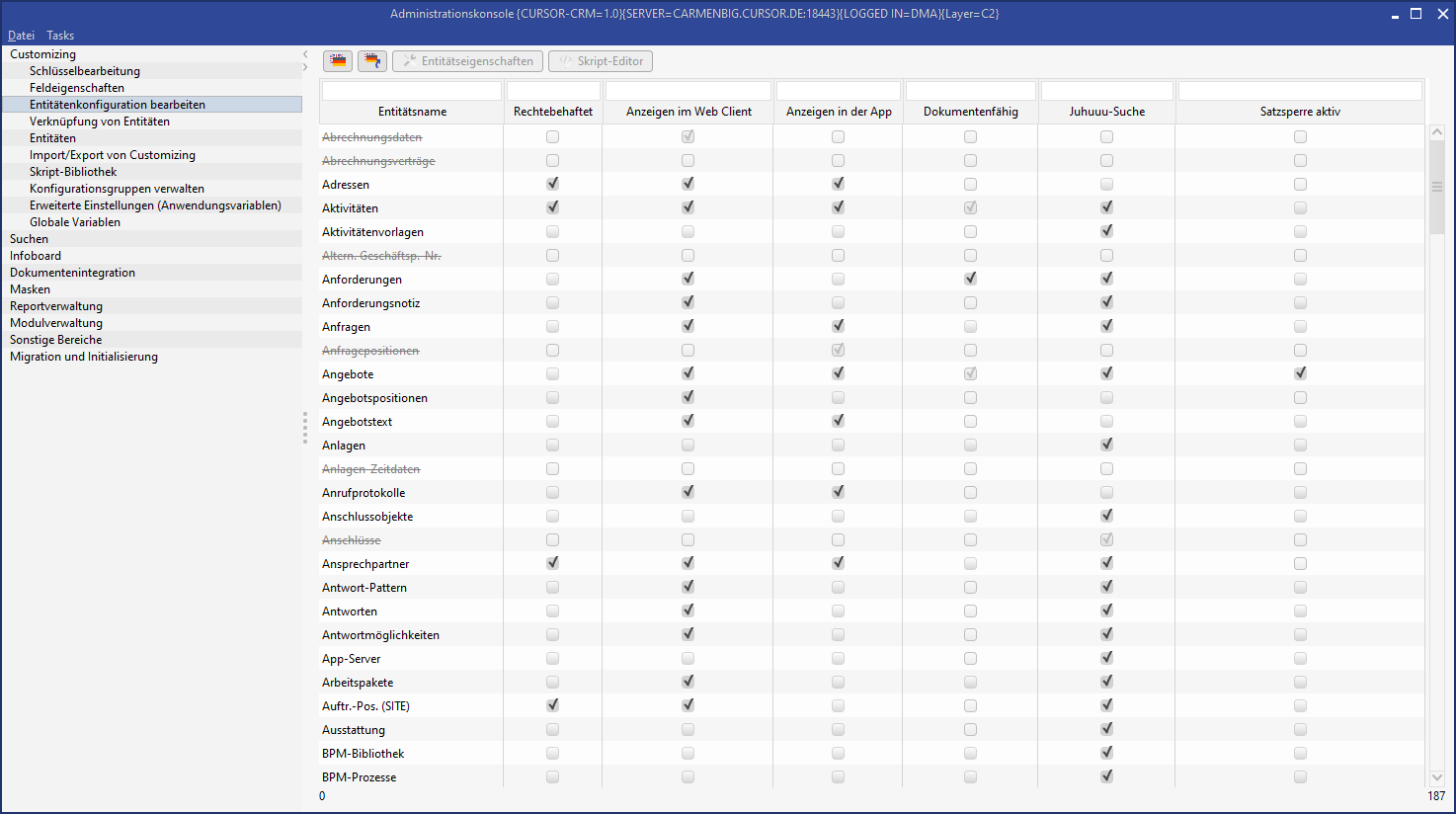Toggle Rechtebehaftet checkbox for Adressen
The width and height of the screenshot is (1456, 814).
552,184
